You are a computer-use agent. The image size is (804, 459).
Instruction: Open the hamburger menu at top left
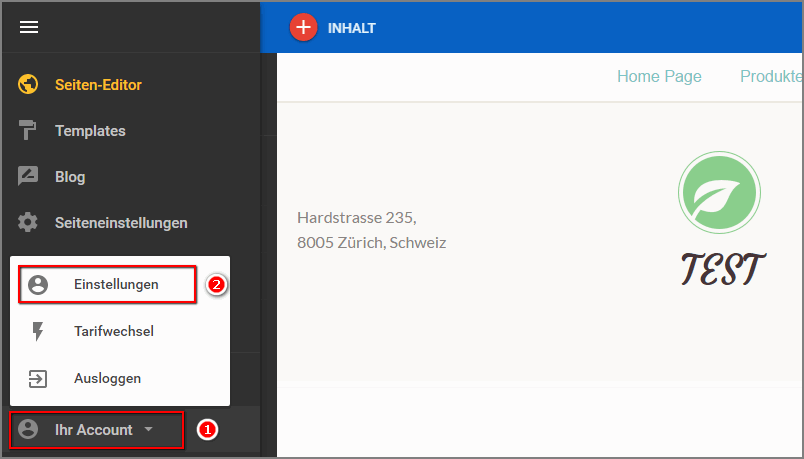tap(29, 27)
